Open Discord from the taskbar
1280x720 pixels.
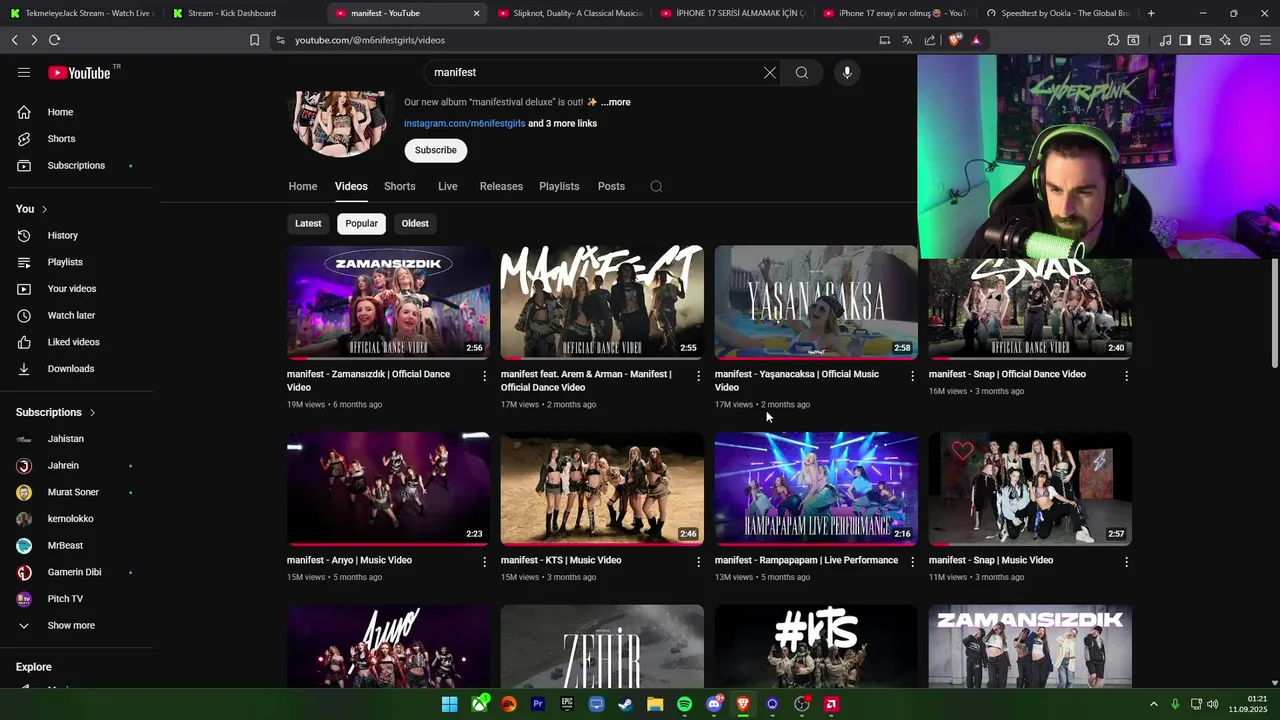click(714, 704)
